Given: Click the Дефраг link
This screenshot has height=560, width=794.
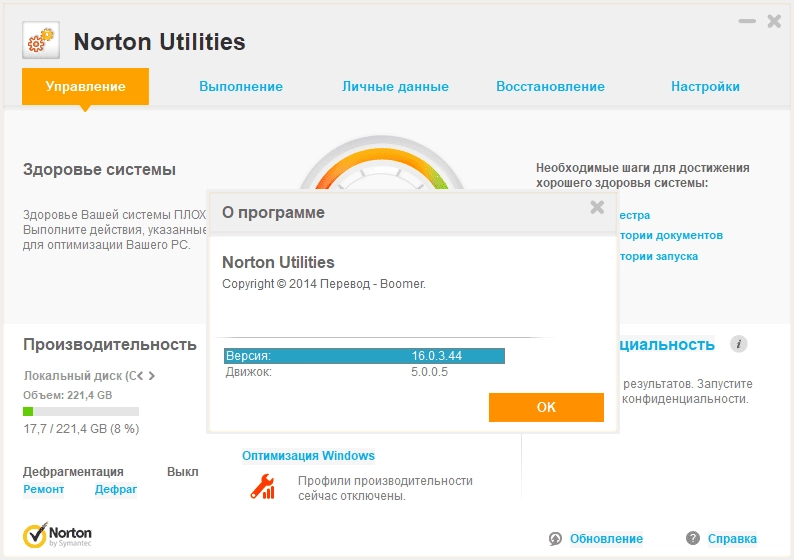Looking at the screenshot, I should click(x=116, y=489).
